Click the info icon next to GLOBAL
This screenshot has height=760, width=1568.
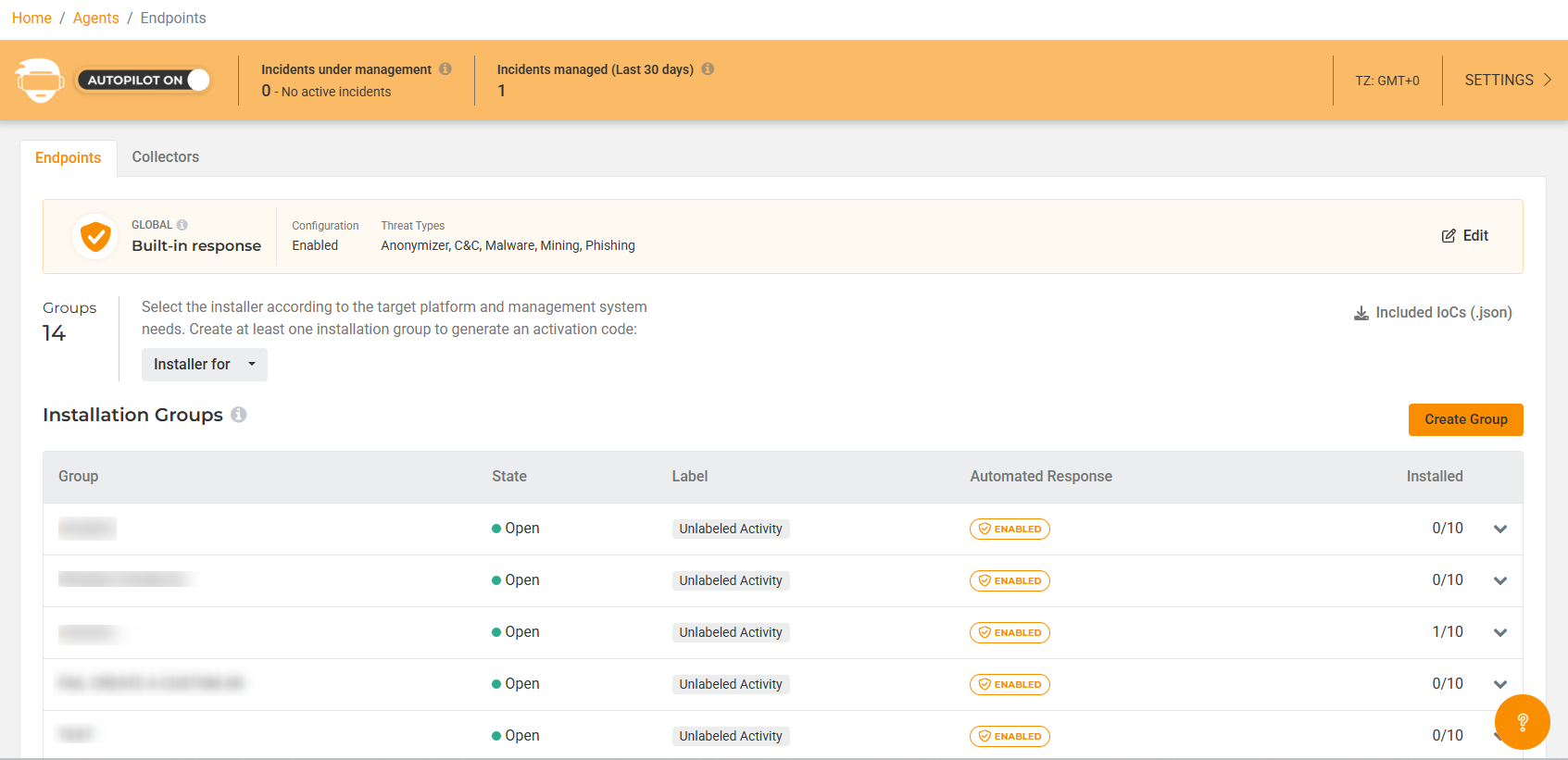click(182, 225)
